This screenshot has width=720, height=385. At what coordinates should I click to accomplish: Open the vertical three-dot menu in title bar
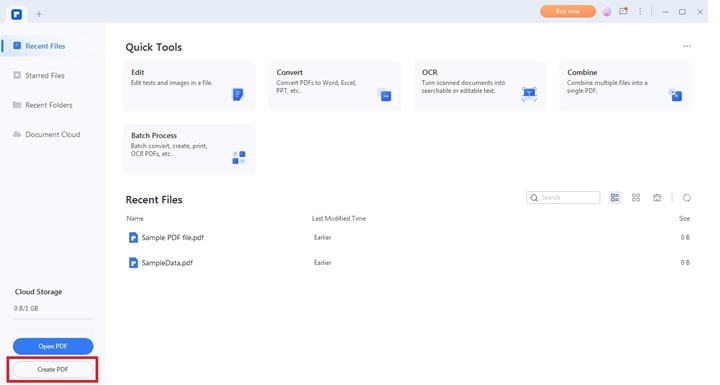[640, 11]
